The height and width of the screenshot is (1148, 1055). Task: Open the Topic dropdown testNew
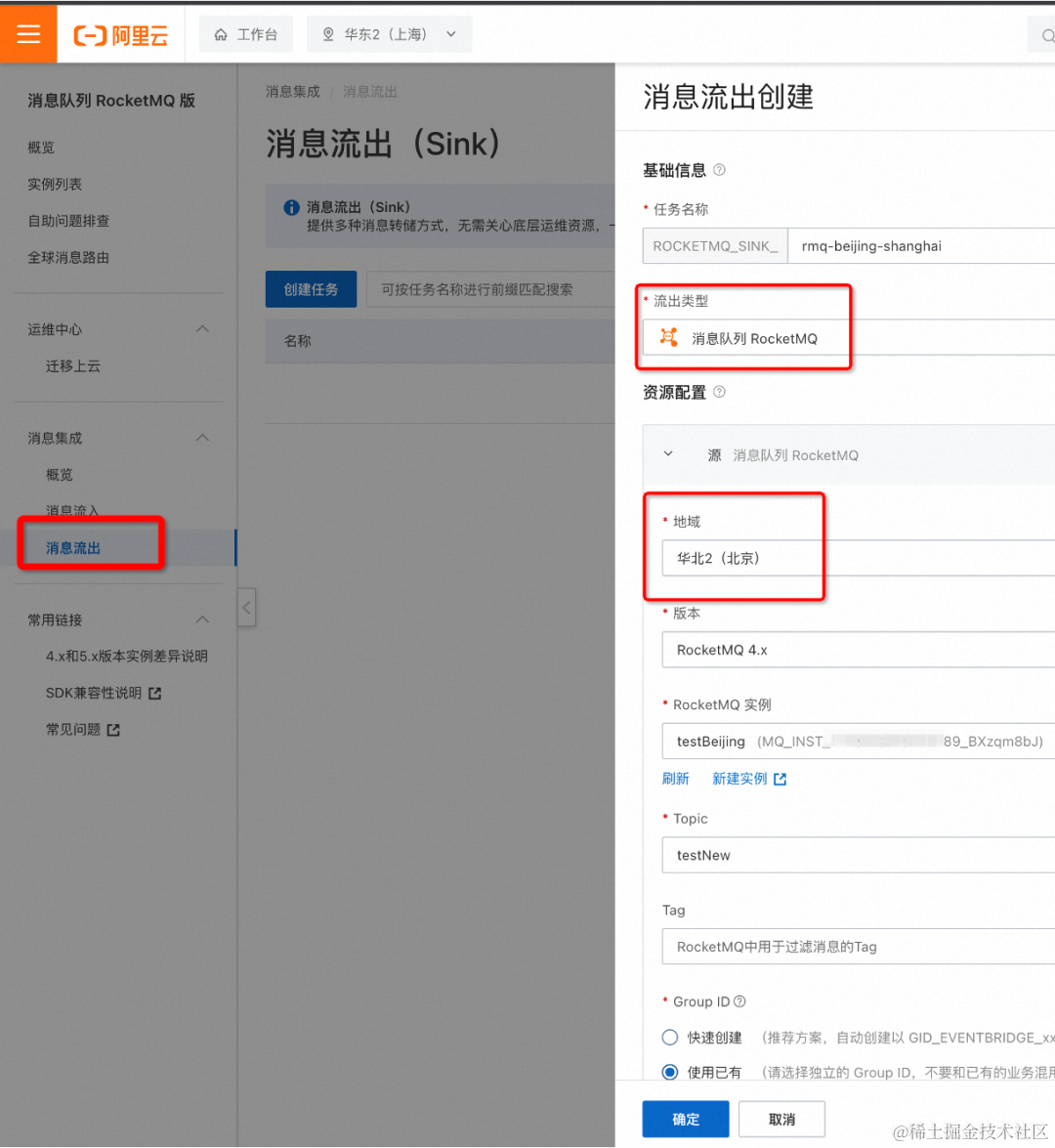[858, 855]
